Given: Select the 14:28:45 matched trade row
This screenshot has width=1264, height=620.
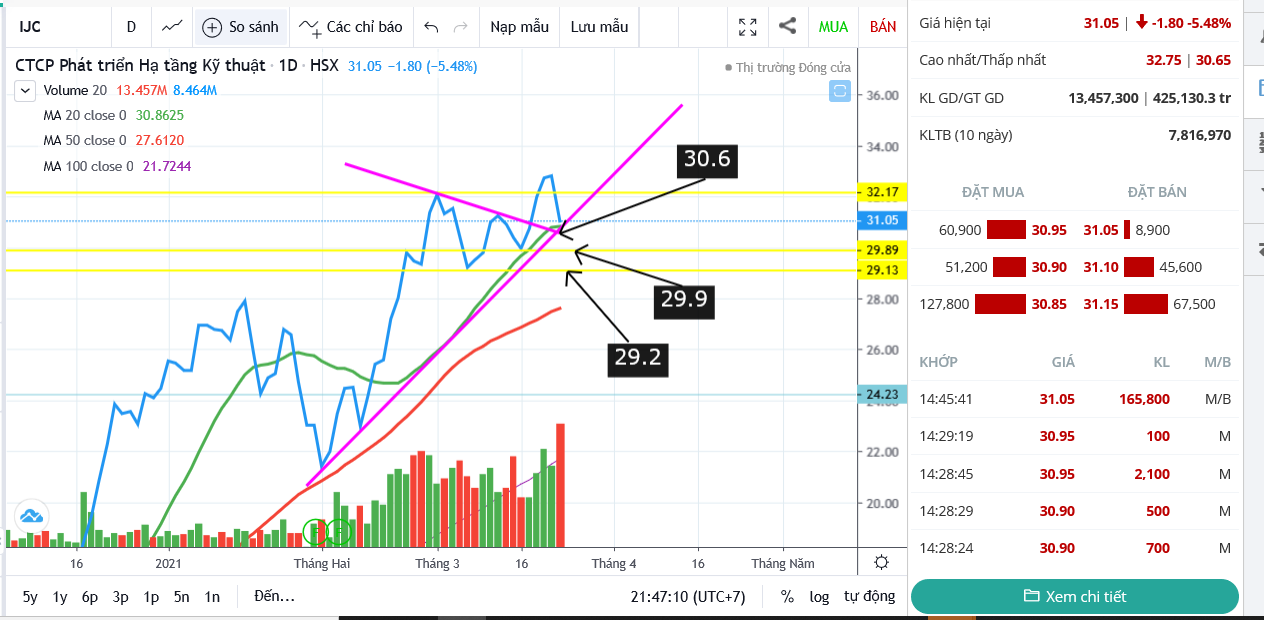Looking at the screenshot, I should (x=1075, y=474).
